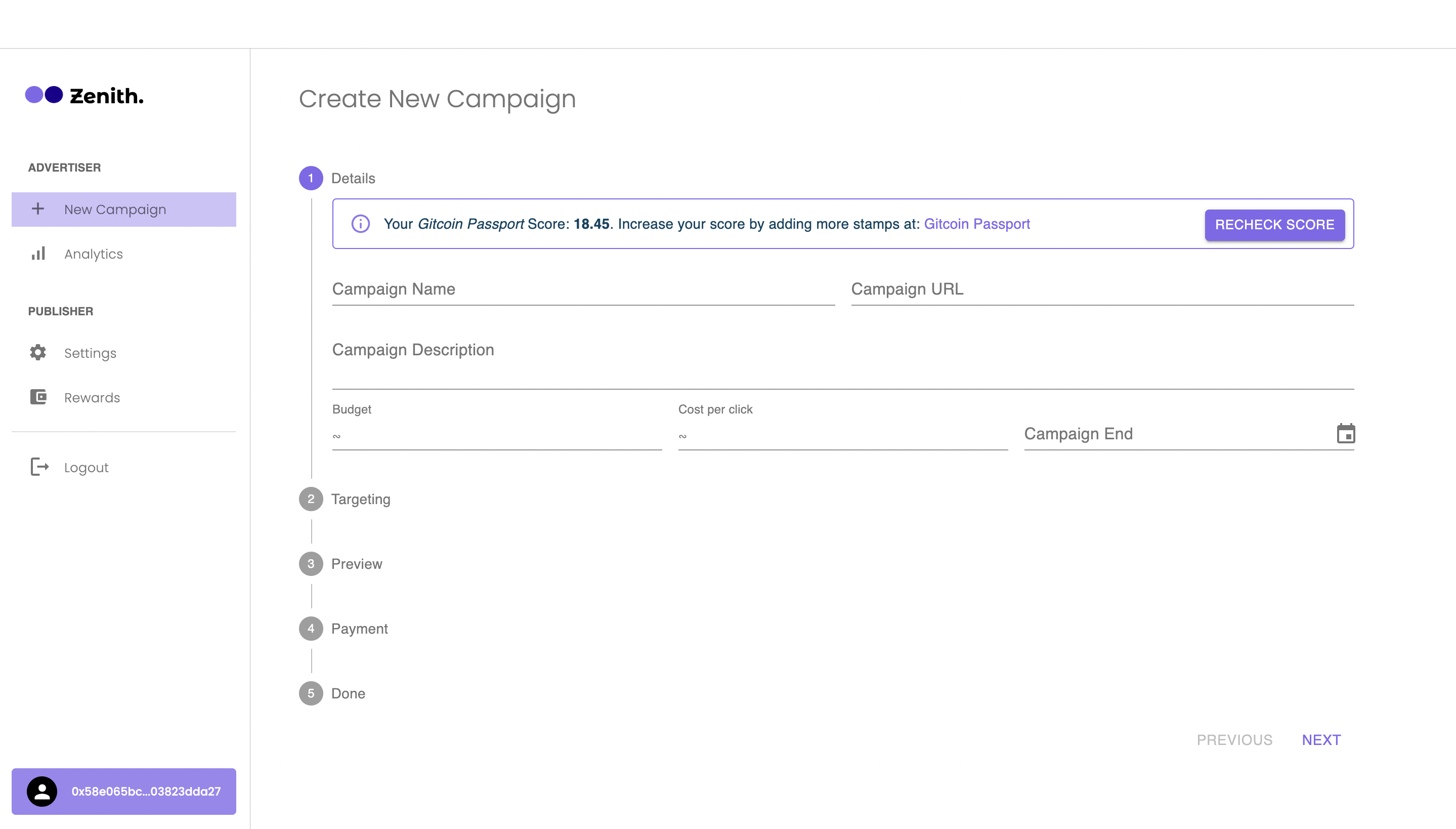Go to the Rewards page
Screen dimensions: 1456x829
tap(92, 397)
